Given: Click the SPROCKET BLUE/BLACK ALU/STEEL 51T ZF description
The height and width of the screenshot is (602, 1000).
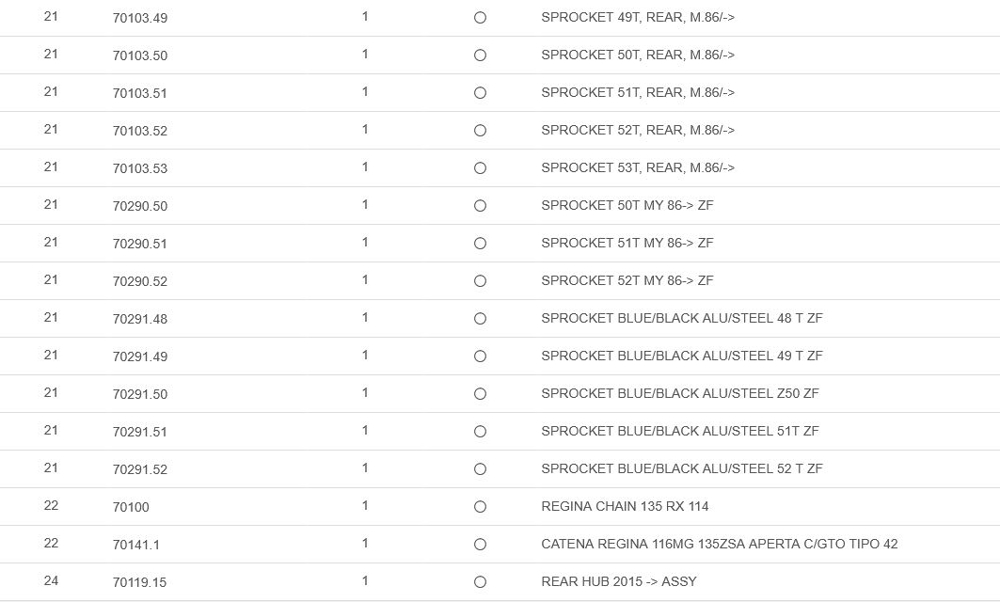Looking at the screenshot, I should click(679, 431).
